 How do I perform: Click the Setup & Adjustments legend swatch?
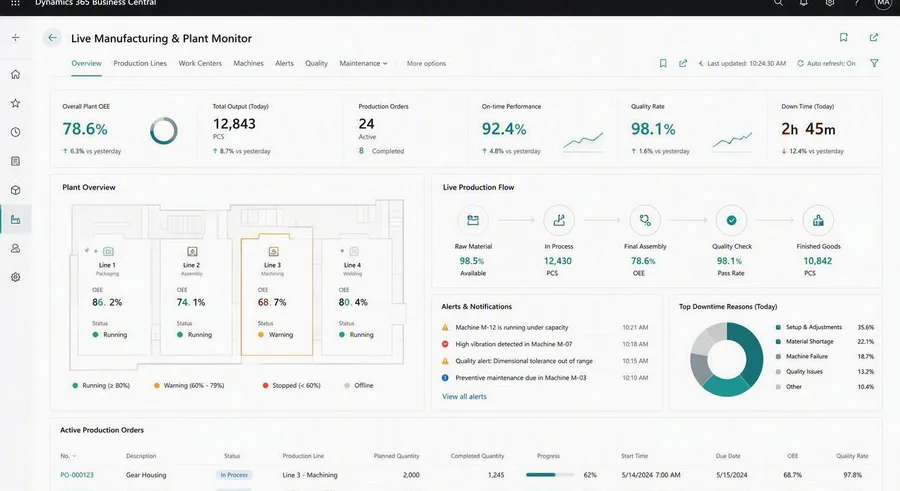(x=778, y=327)
